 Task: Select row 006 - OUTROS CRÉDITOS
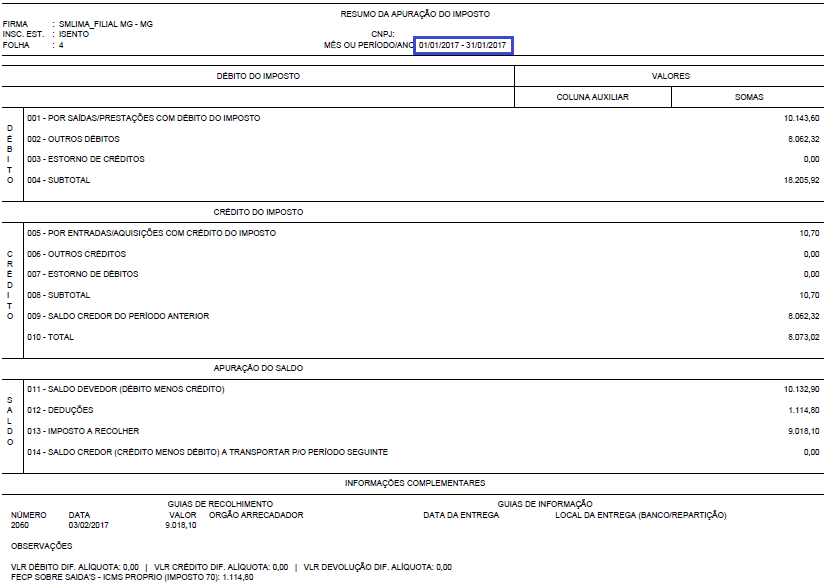point(77,254)
